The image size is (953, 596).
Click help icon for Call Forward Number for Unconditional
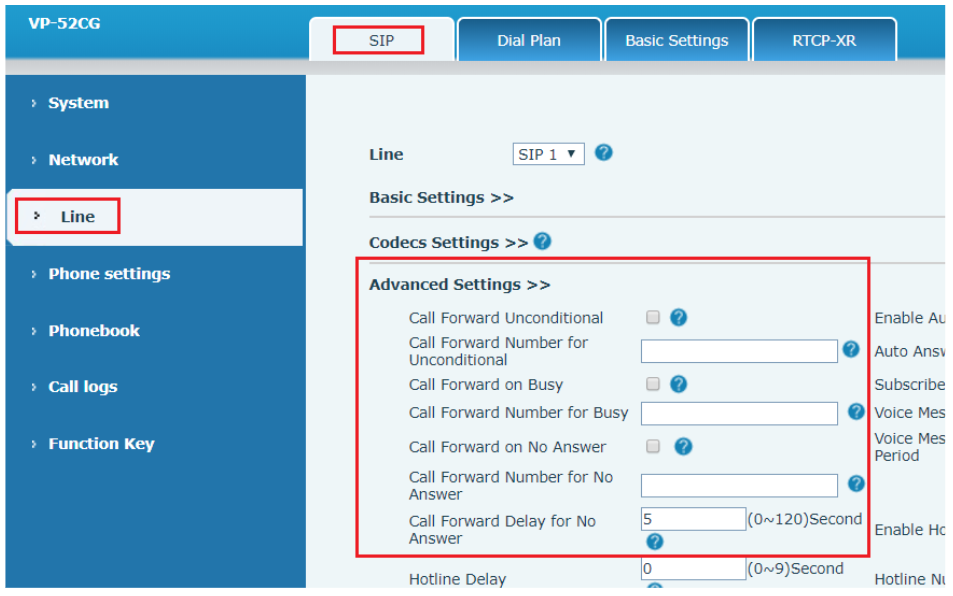tap(851, 349)
